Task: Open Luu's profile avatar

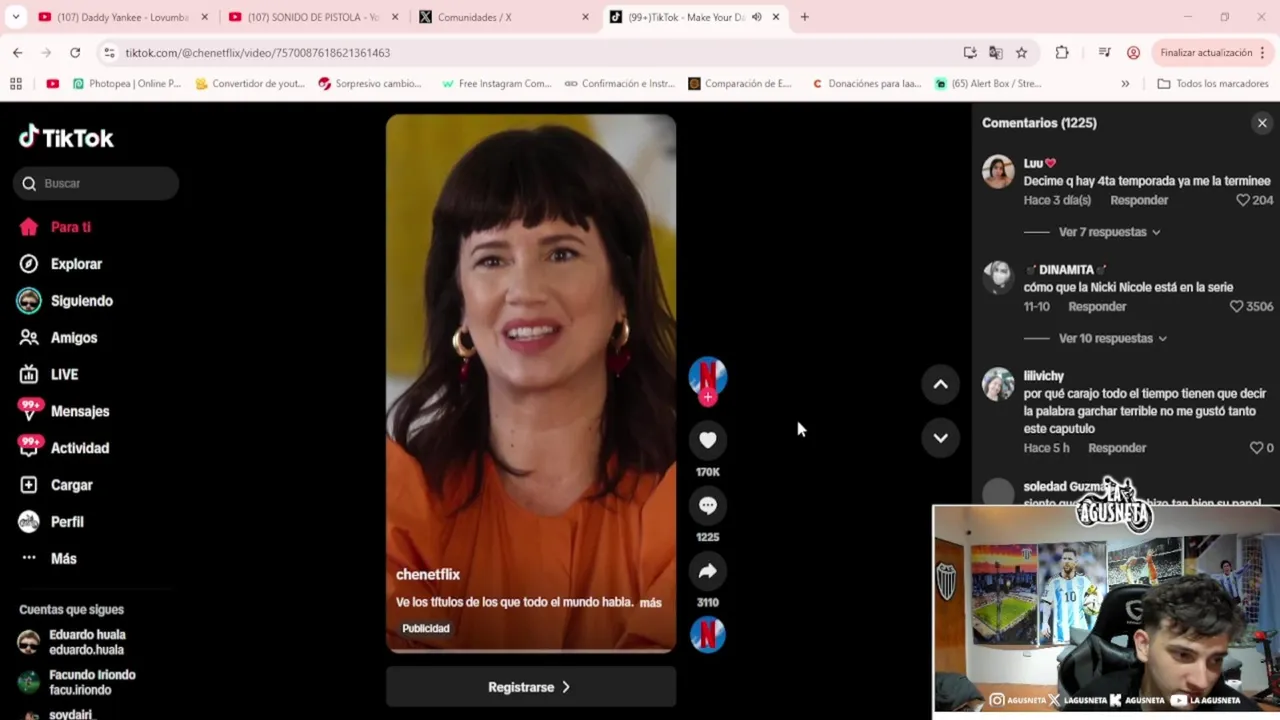Action: [x=998, y=172]
